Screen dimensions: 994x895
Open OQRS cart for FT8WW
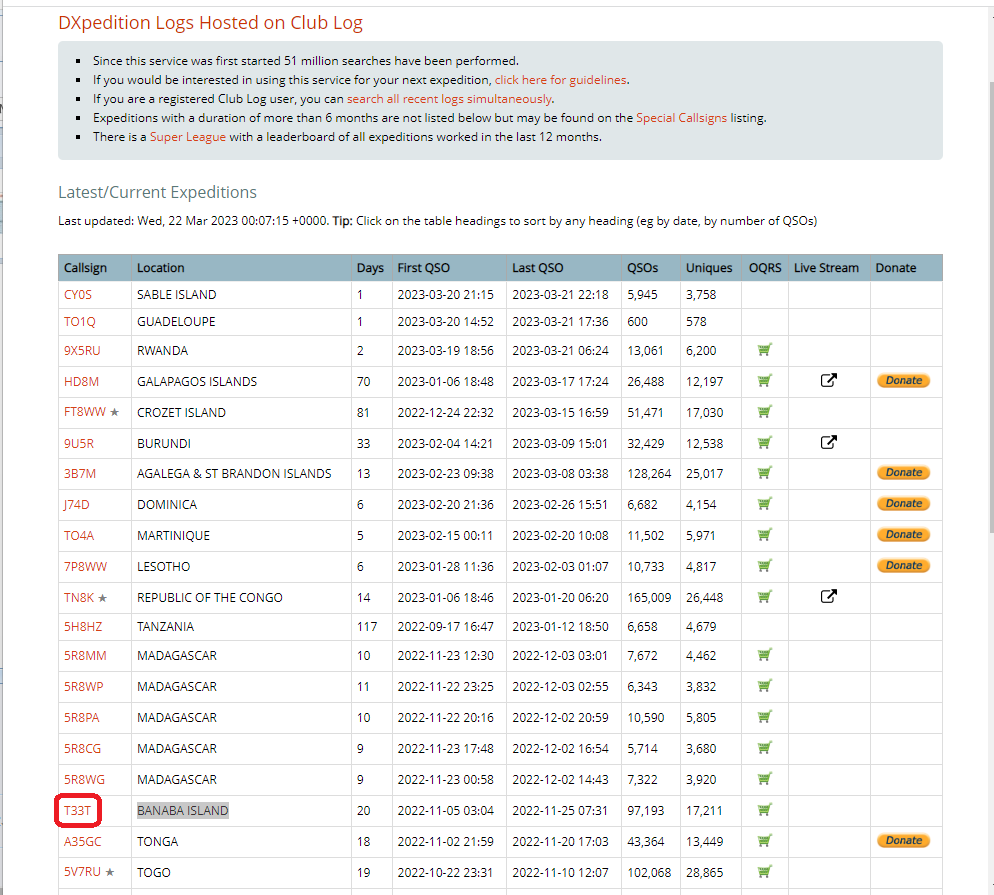coord(765,412)
